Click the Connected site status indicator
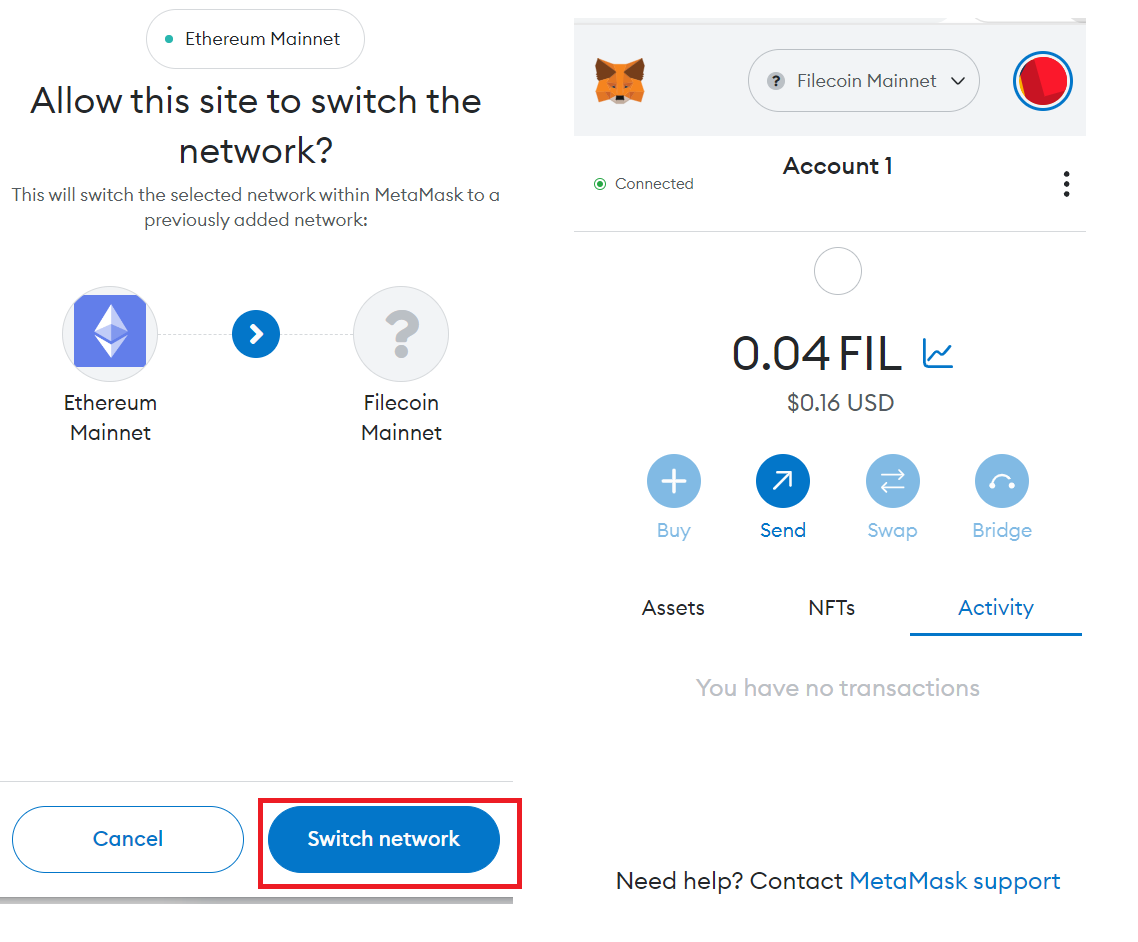Screen dimensions: 1138x942 pyautogui.click(x=644, y=184)
